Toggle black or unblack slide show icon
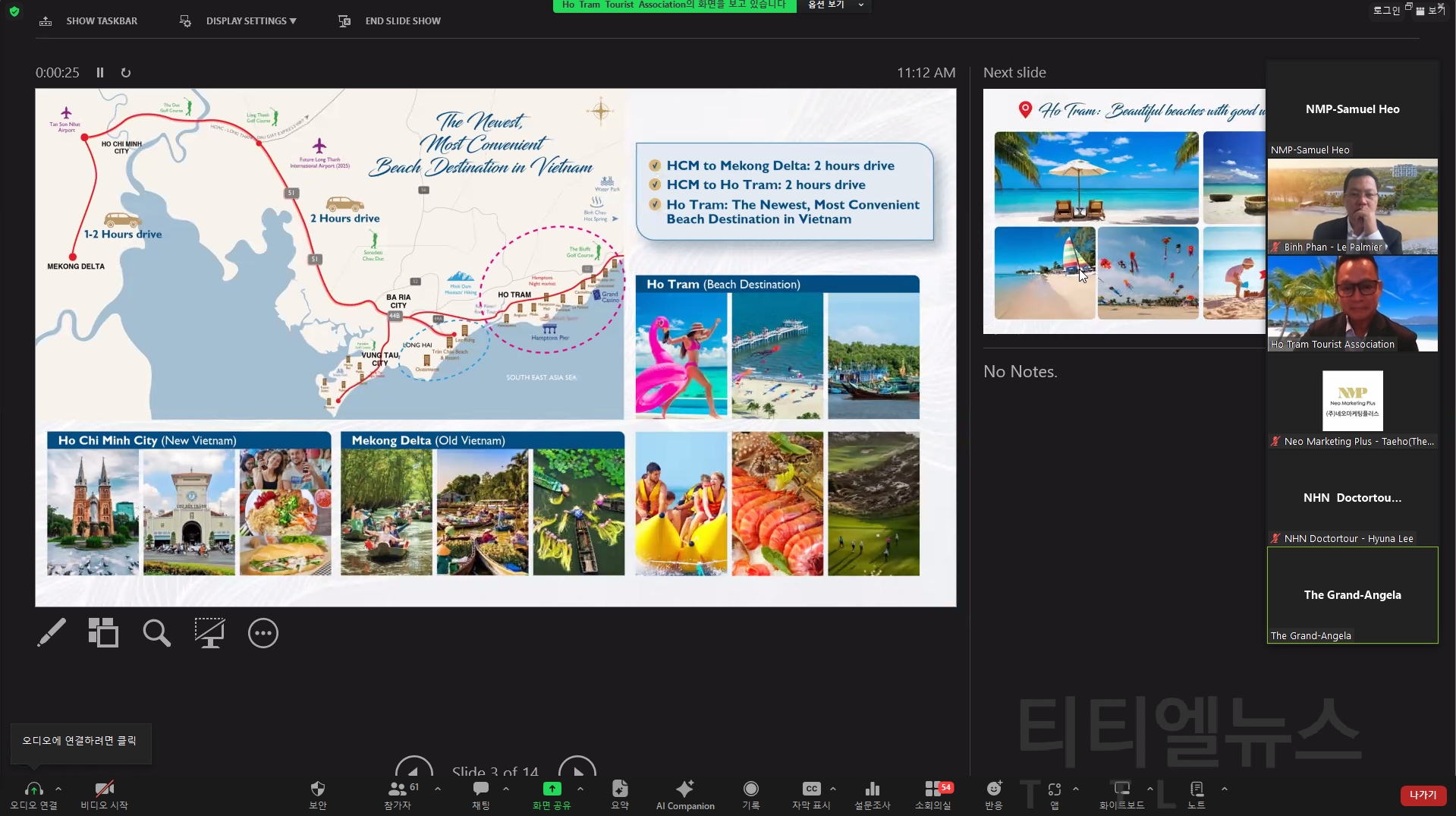The image size is (1456, 816). [209, 633]
